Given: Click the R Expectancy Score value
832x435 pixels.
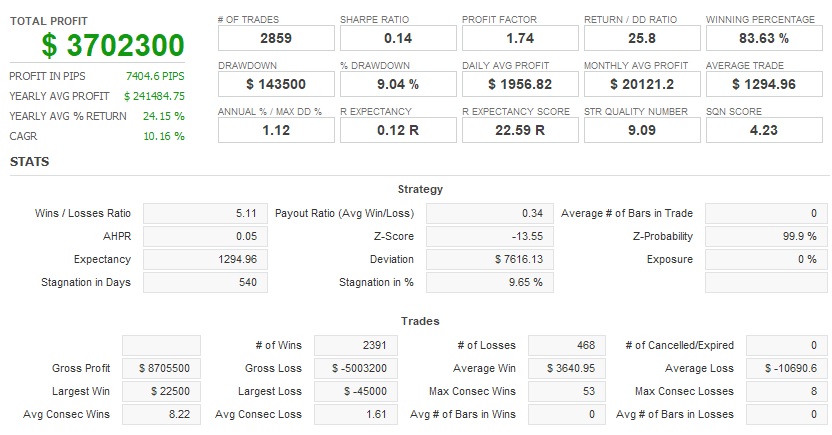Looking at the screenshot, I should coord(519,129).
